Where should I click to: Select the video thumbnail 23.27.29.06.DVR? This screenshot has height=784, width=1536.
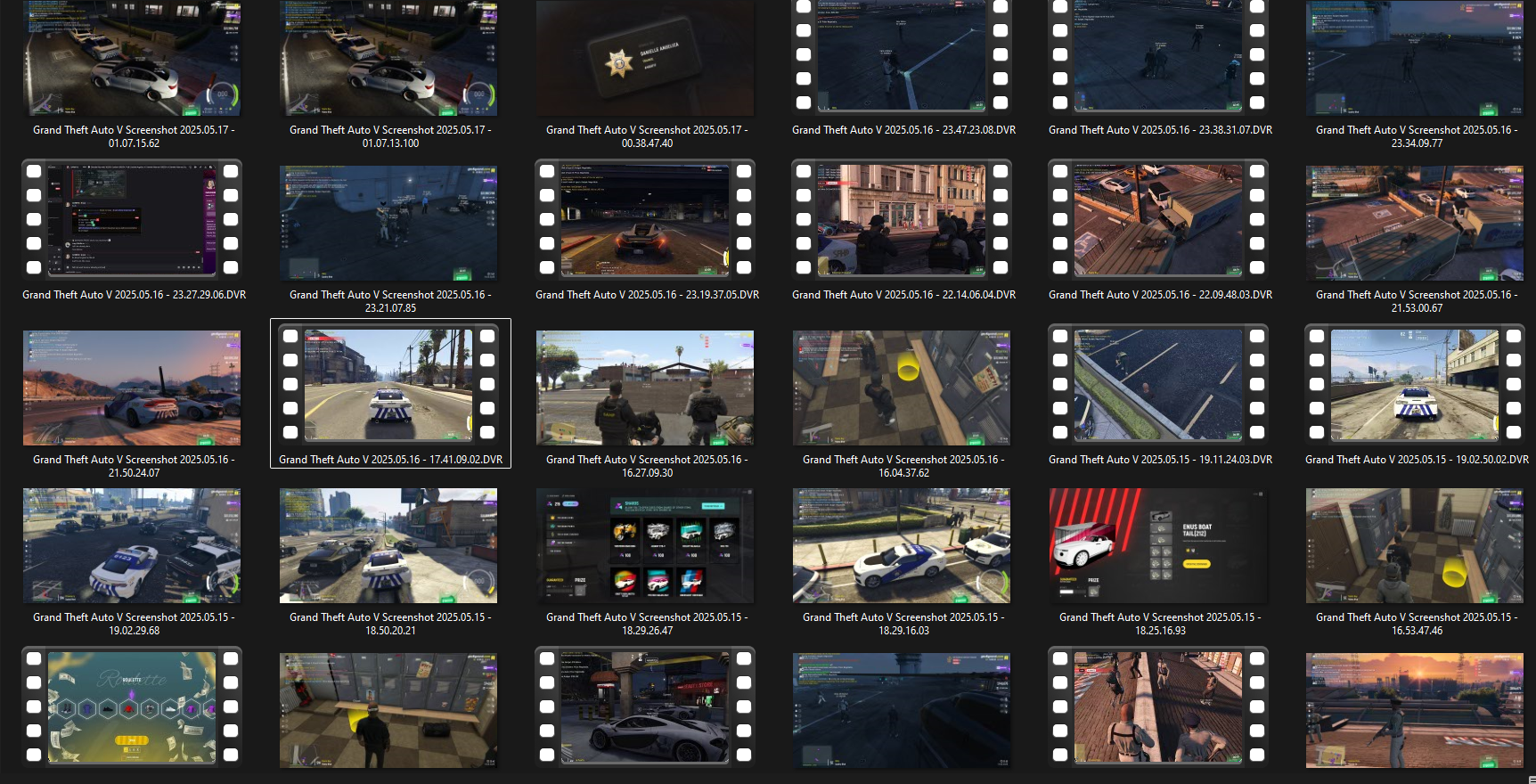click(132, 218)
